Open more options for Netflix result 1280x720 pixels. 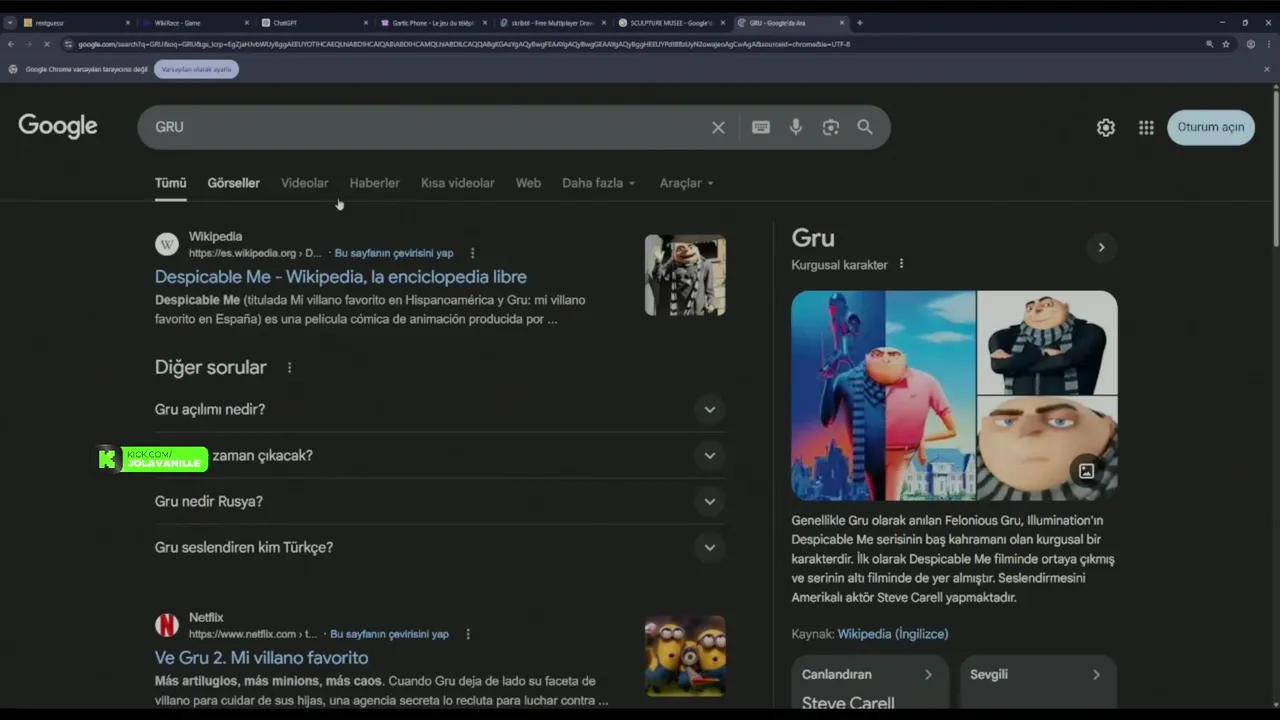(468, 634)
